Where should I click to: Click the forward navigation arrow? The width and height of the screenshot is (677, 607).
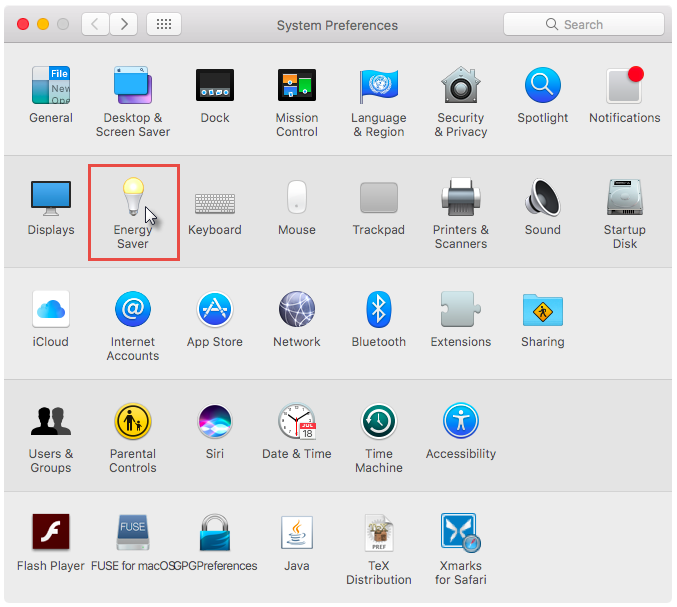[x=124, y=24]
